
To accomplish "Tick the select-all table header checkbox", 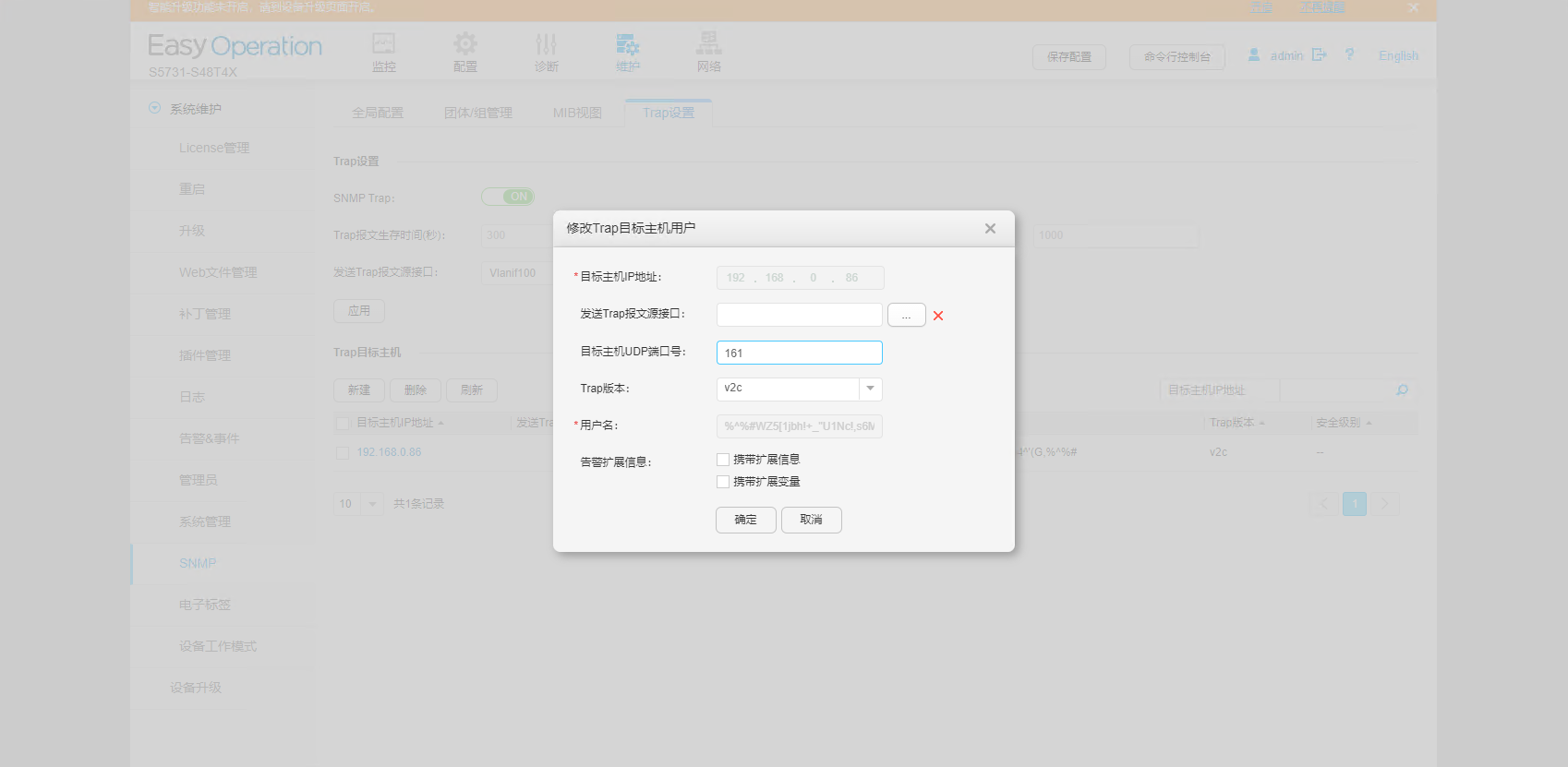I will click(x=343, y=424).
